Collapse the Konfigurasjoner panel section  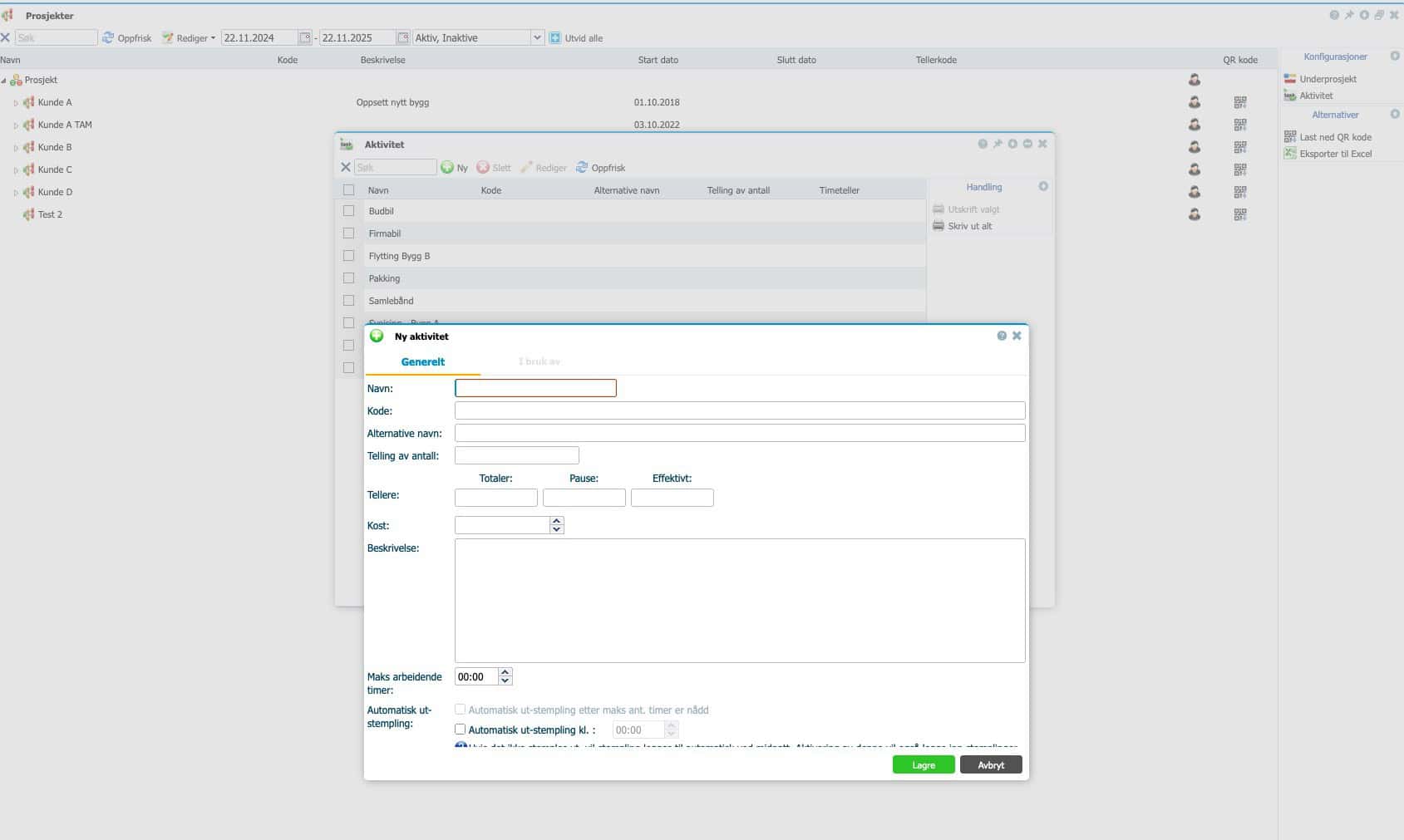(x=1395, y=56)
